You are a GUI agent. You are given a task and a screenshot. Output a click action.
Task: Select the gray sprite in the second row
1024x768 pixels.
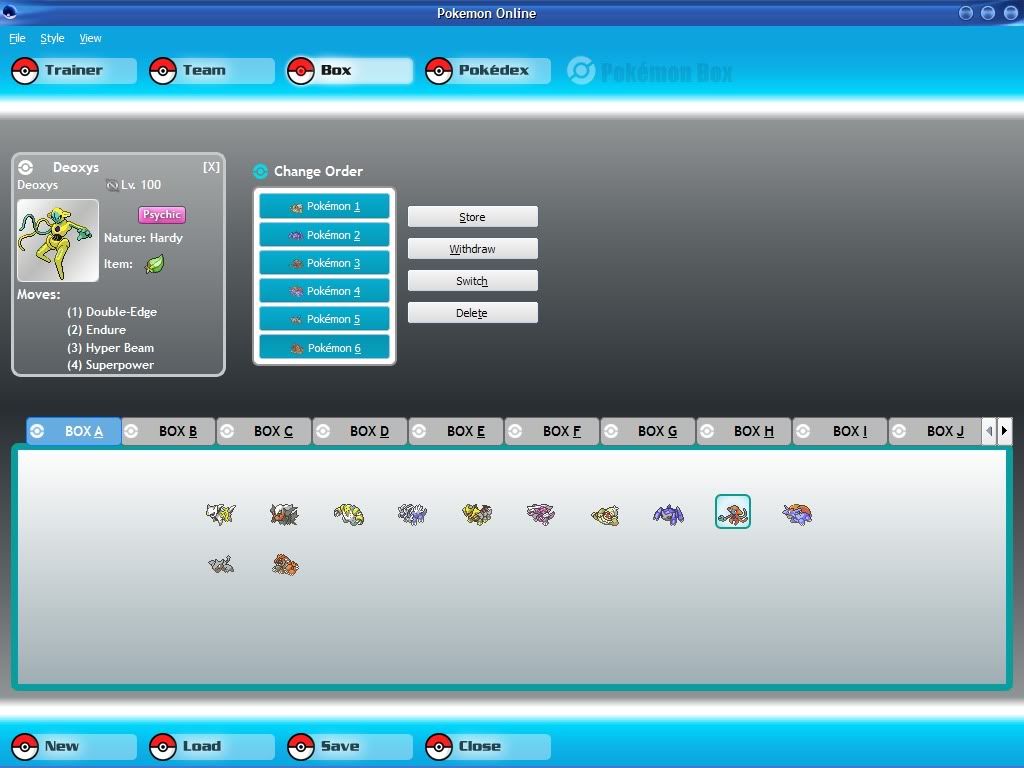[x=221, y=564]
